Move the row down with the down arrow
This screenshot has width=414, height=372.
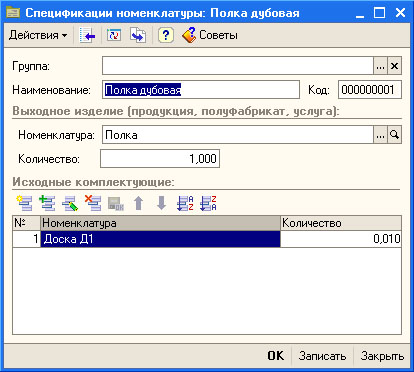coord(162,203)
